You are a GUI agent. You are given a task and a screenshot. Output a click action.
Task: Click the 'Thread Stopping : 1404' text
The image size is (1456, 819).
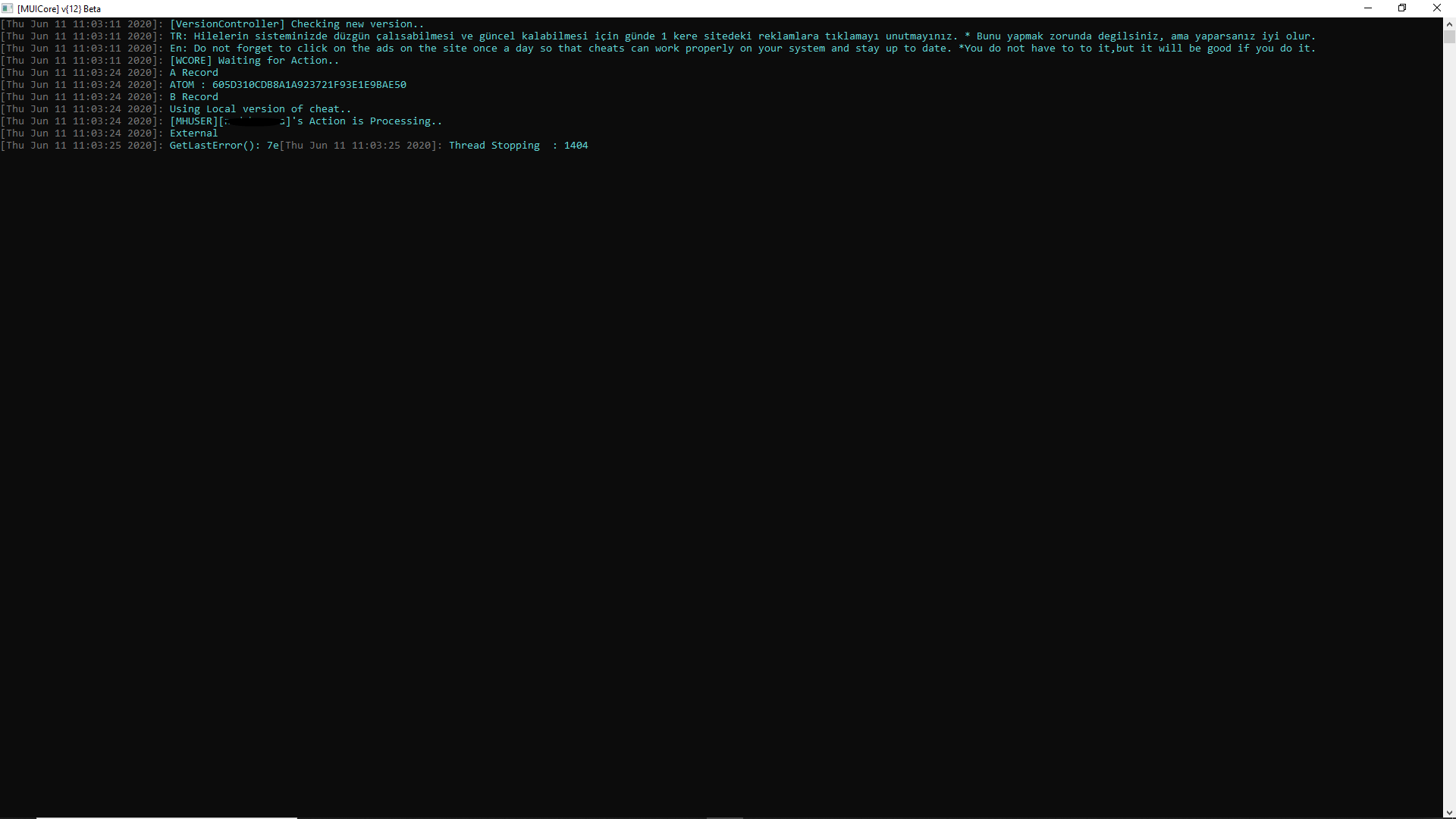click(519, 146)
